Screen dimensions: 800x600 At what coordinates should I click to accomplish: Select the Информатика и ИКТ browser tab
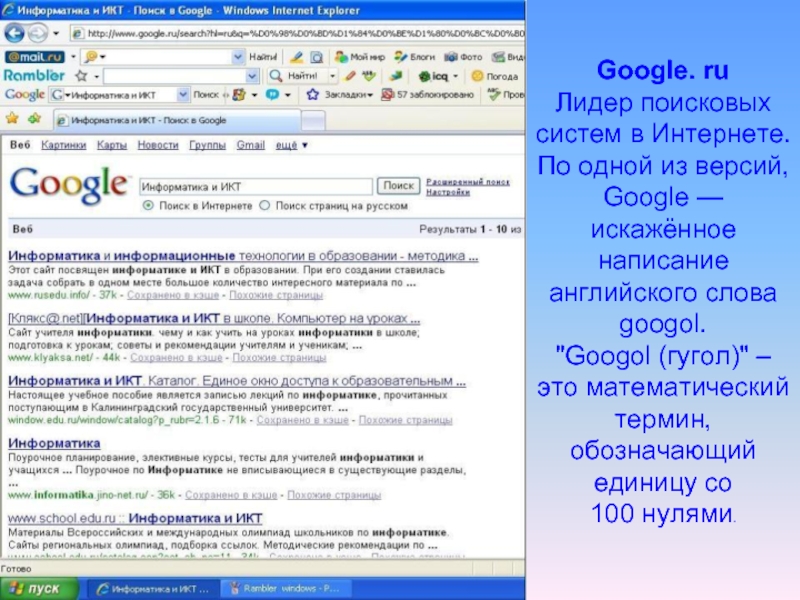[177, 120]
